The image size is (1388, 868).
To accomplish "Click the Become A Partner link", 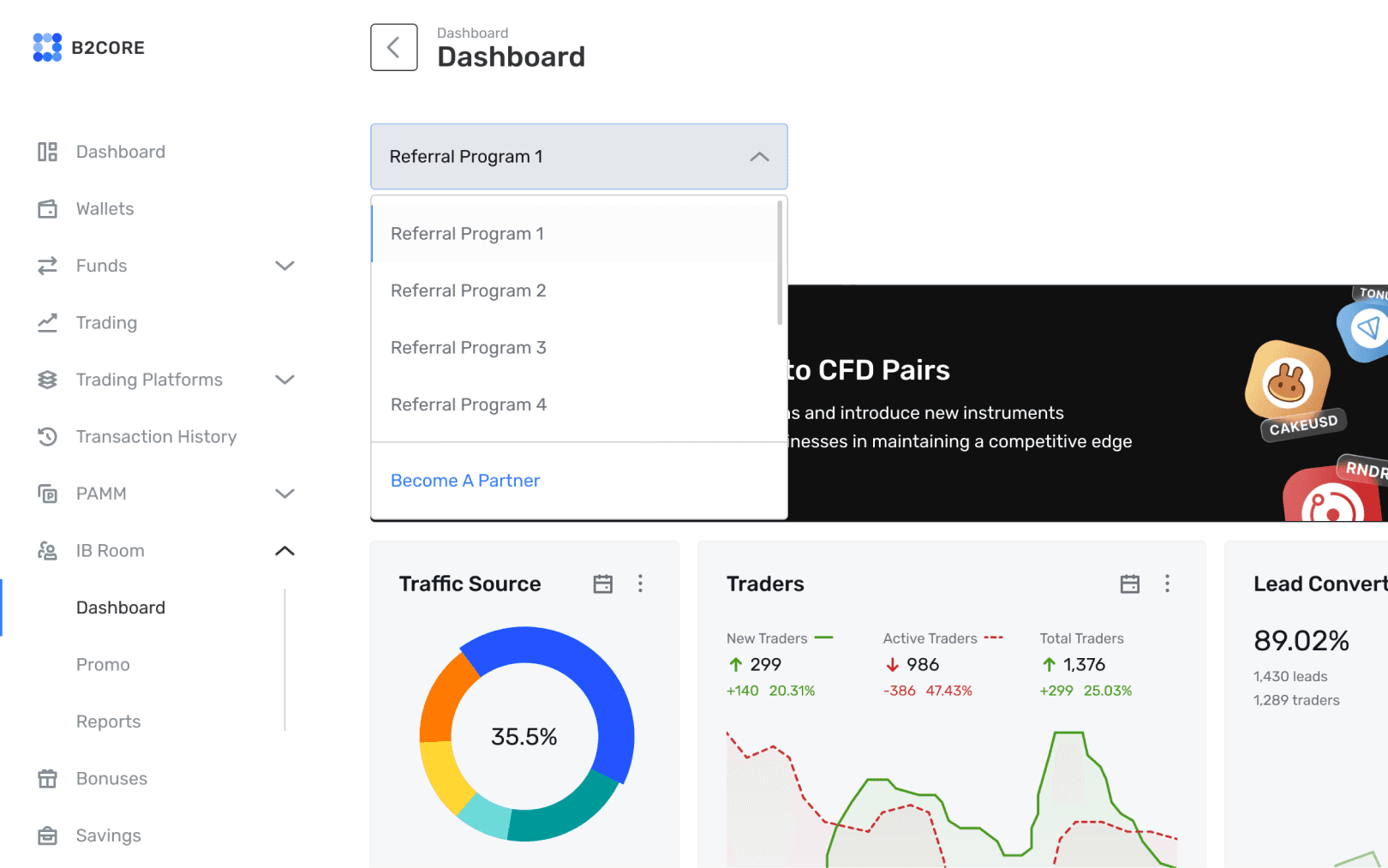I will click(x=465, y=481).
